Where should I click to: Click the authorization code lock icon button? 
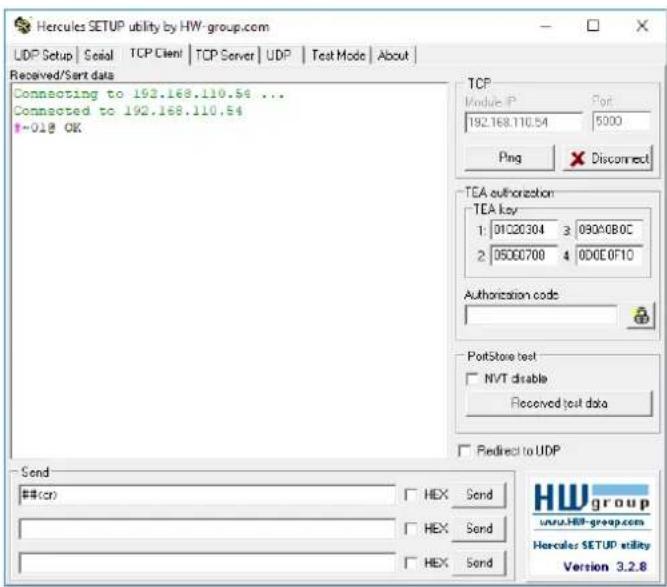point(641,316)
